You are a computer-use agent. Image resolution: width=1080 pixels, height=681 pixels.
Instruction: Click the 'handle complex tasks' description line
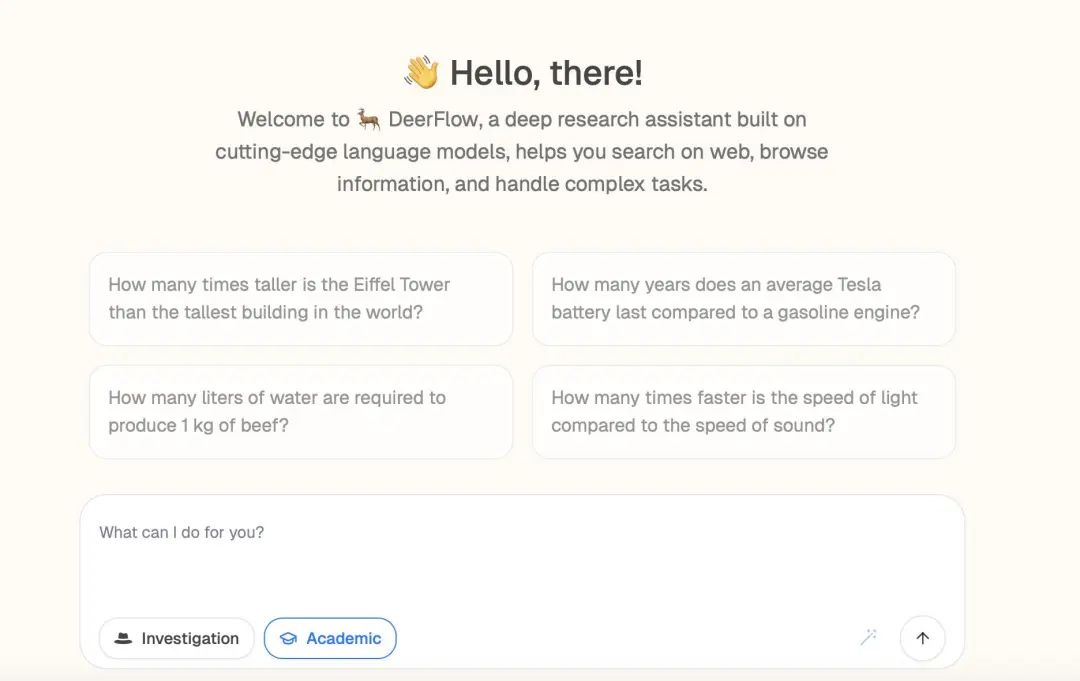[522, 184]
